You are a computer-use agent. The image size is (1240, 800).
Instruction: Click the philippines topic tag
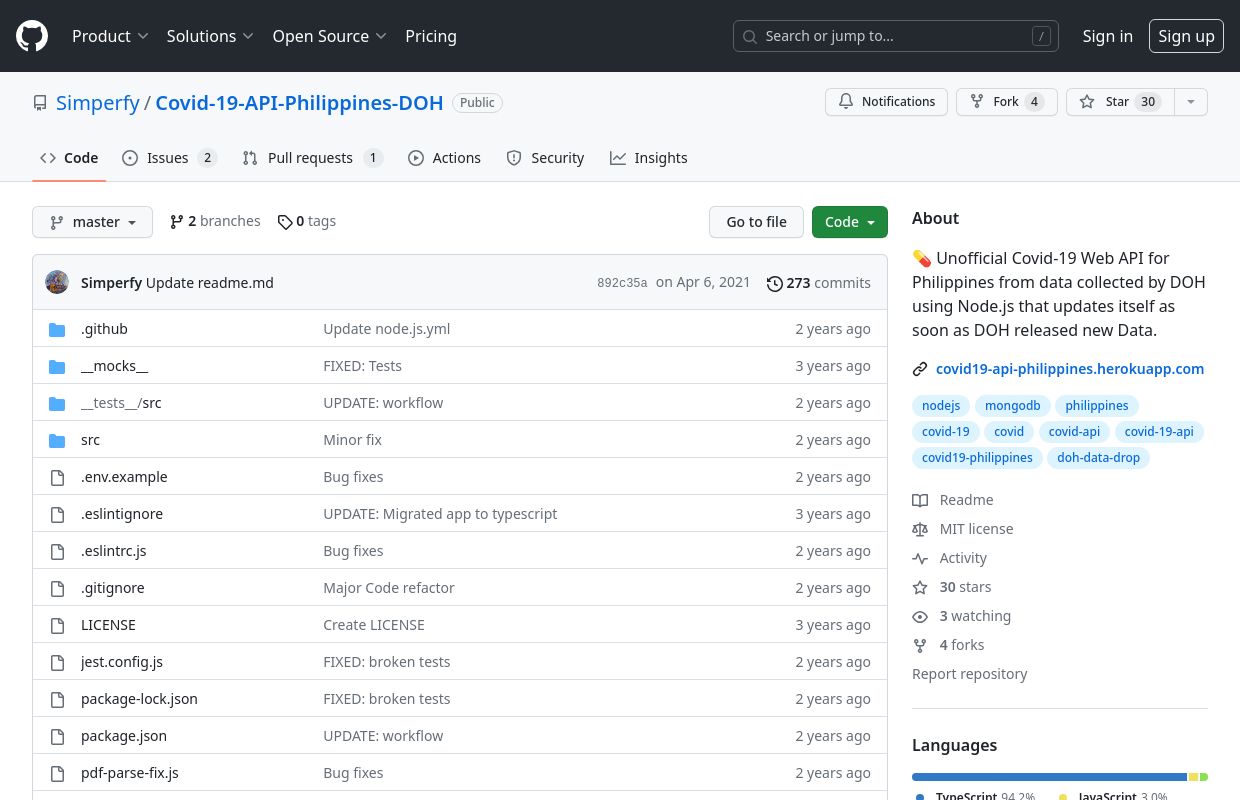pos(1097,406)
